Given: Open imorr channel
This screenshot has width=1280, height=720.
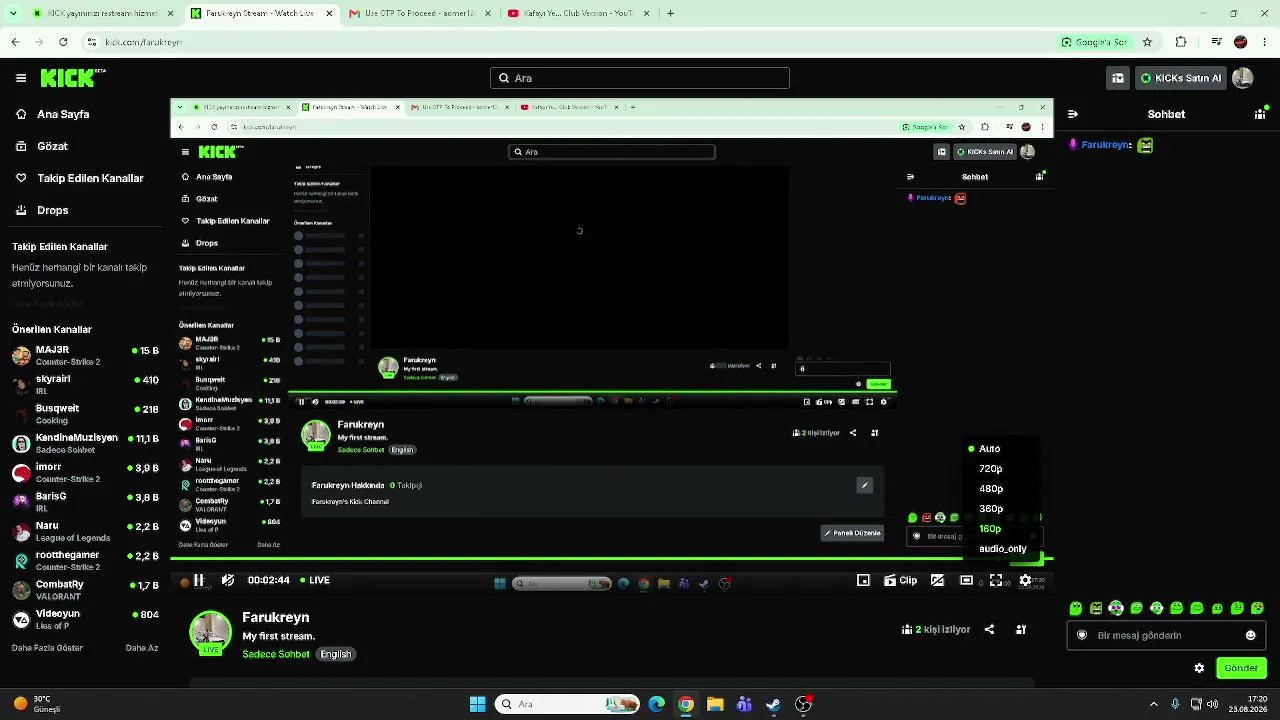Looking at the screenshot, I should (85, 472).
